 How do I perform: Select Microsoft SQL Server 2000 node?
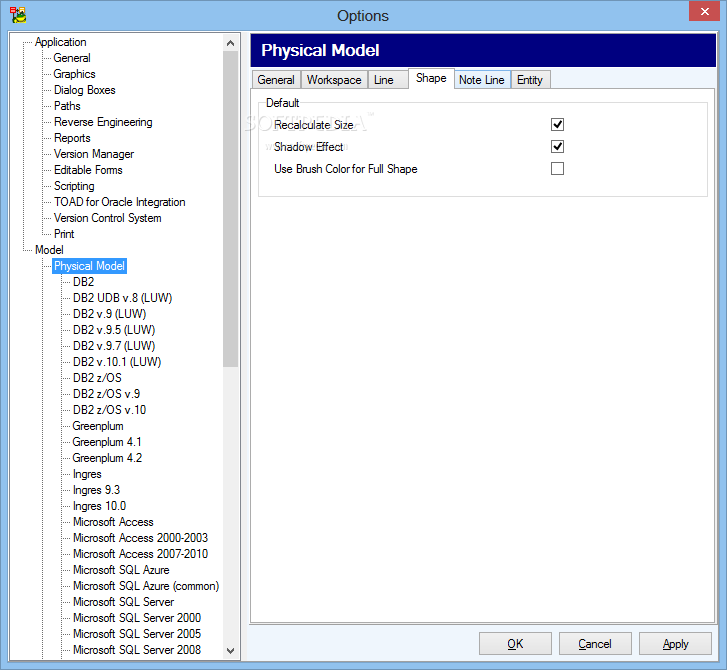tap(137, 618)
